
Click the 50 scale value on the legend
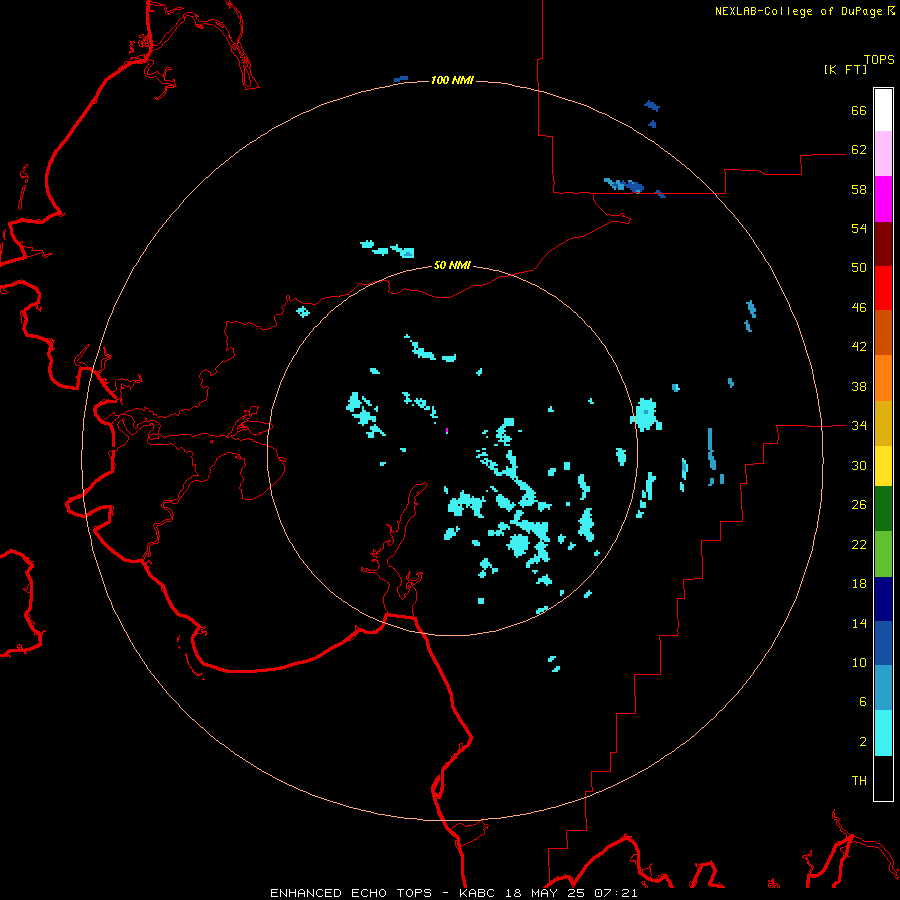tap(859, 268)
